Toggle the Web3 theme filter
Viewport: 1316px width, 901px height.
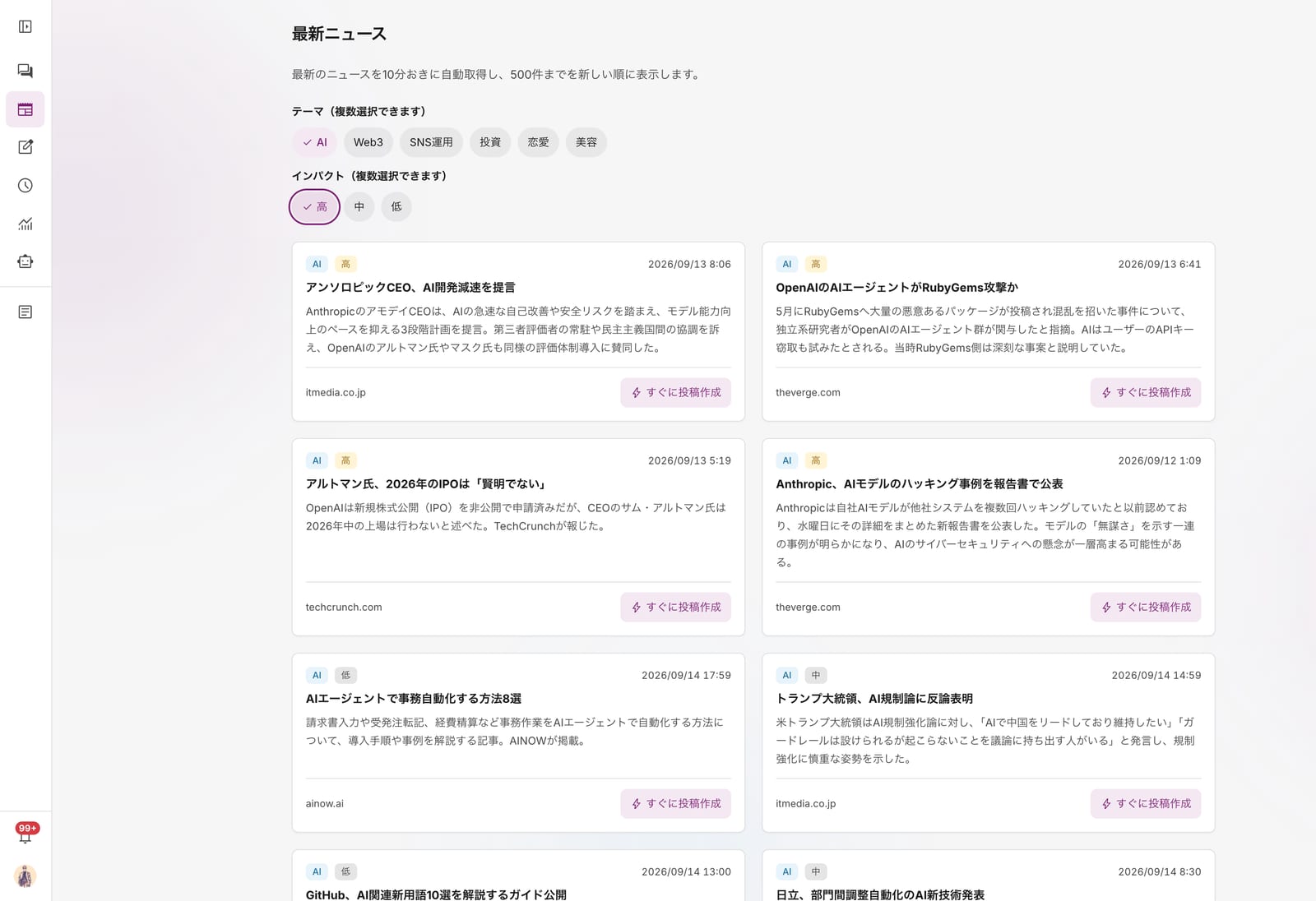point(368,142)
